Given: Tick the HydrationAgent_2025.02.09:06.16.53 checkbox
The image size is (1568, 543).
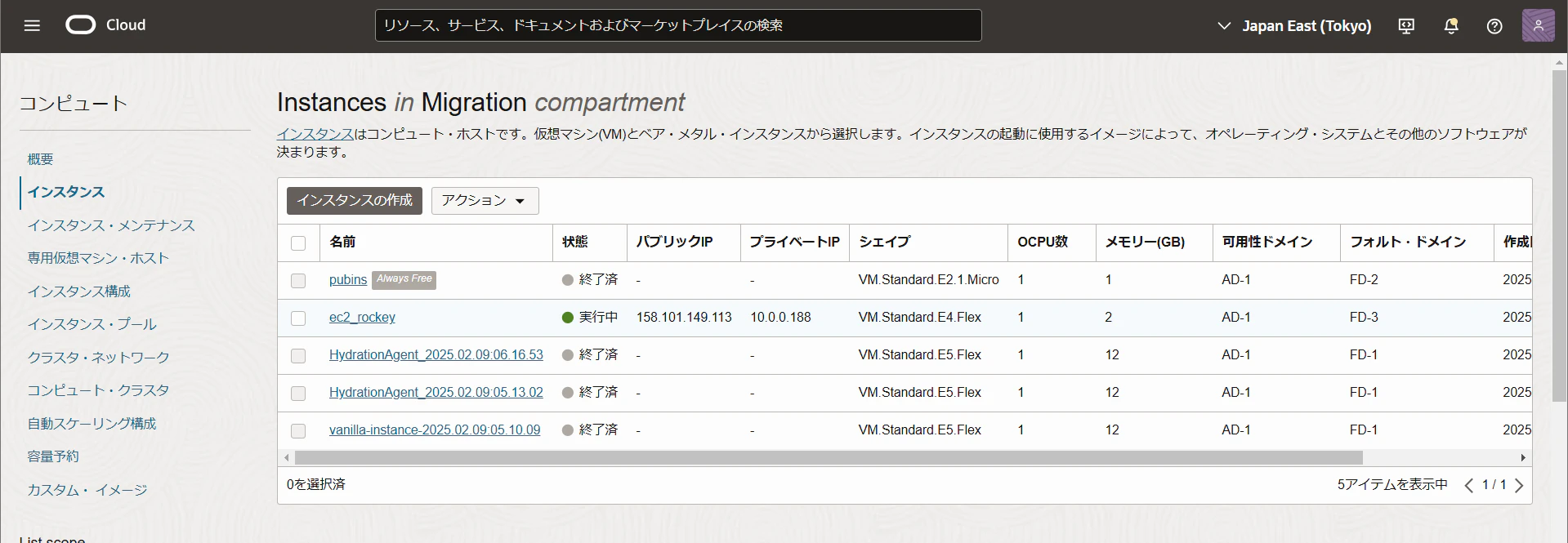Looking at the screenshot, I should (x=298, y=355).
